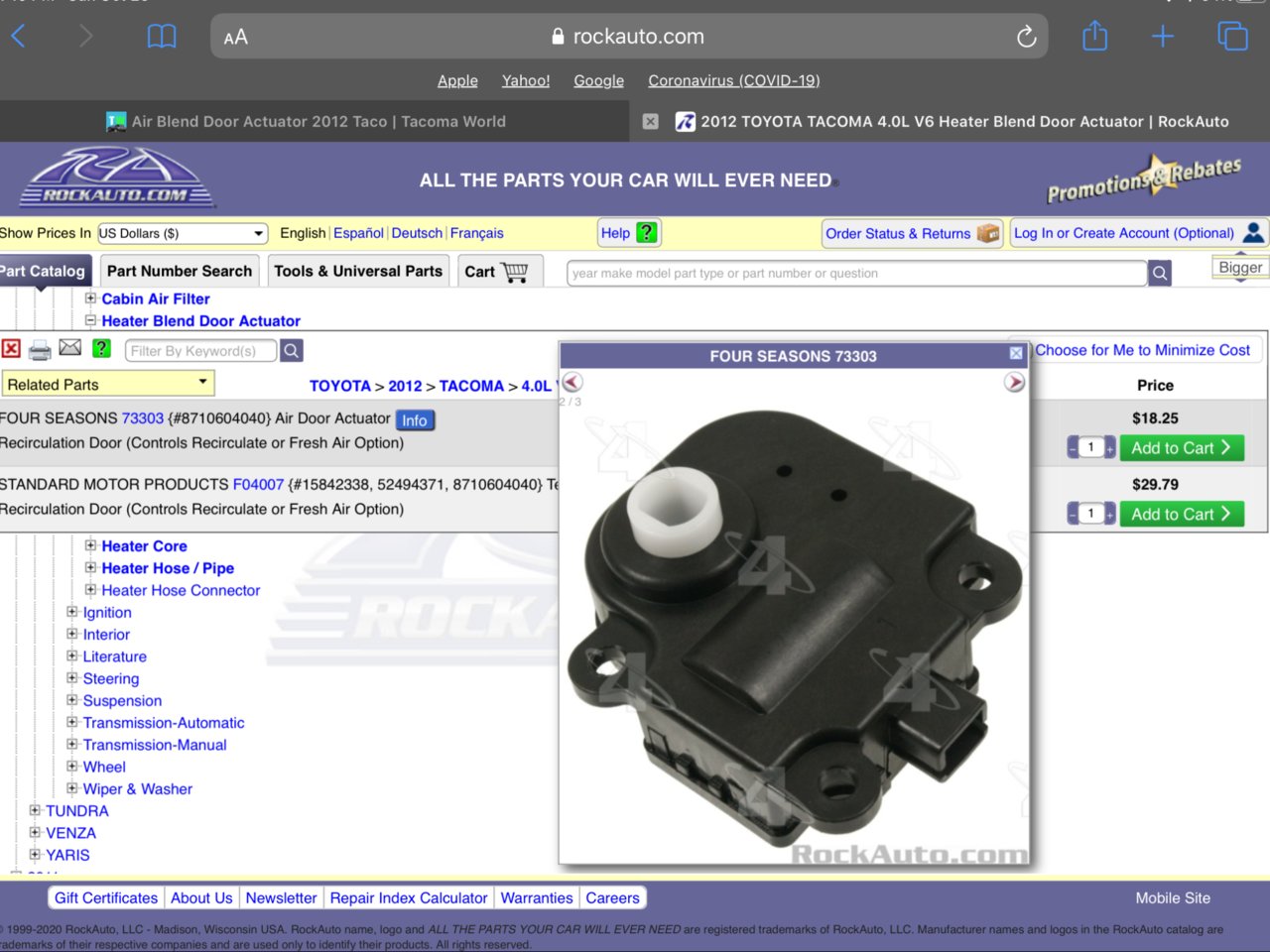Tap the AA reader text size button
Image resolution: width=1270 pixels, height=952 pixels.
(235, 38)
